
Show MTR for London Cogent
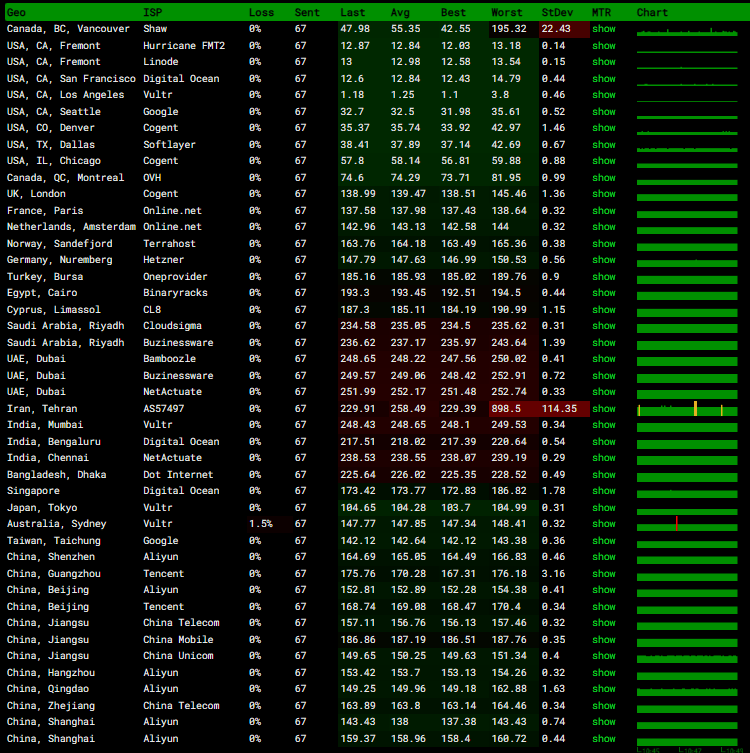[x=604, y=194]
